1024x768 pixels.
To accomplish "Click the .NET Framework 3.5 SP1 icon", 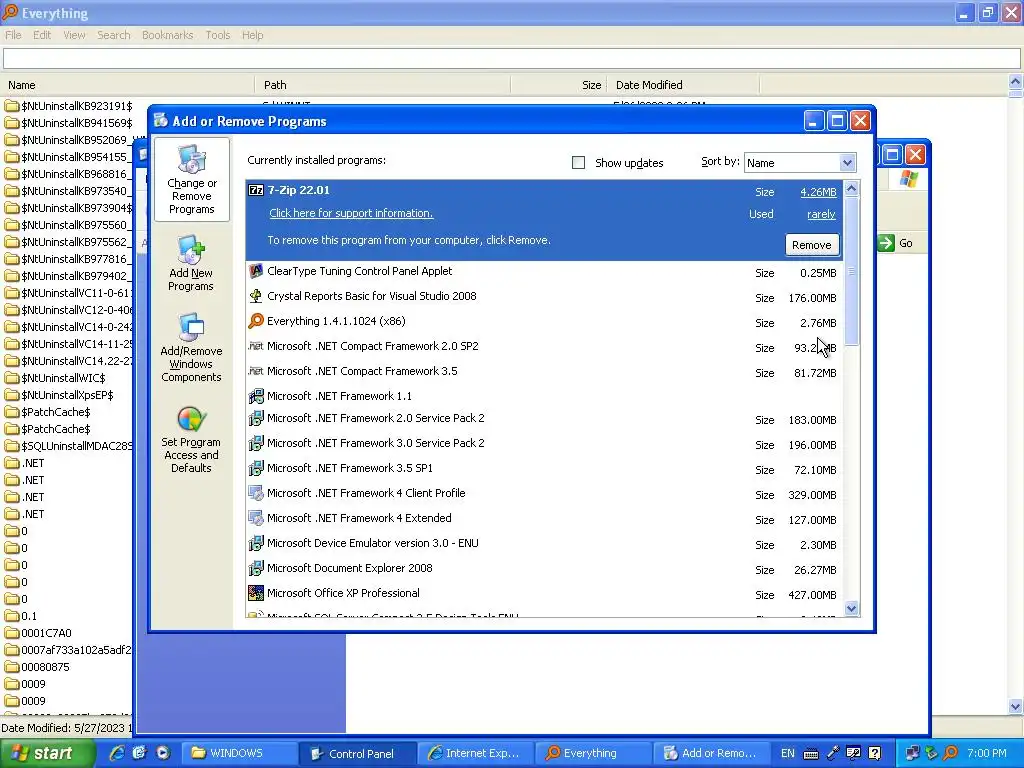I will pos(256,468).
